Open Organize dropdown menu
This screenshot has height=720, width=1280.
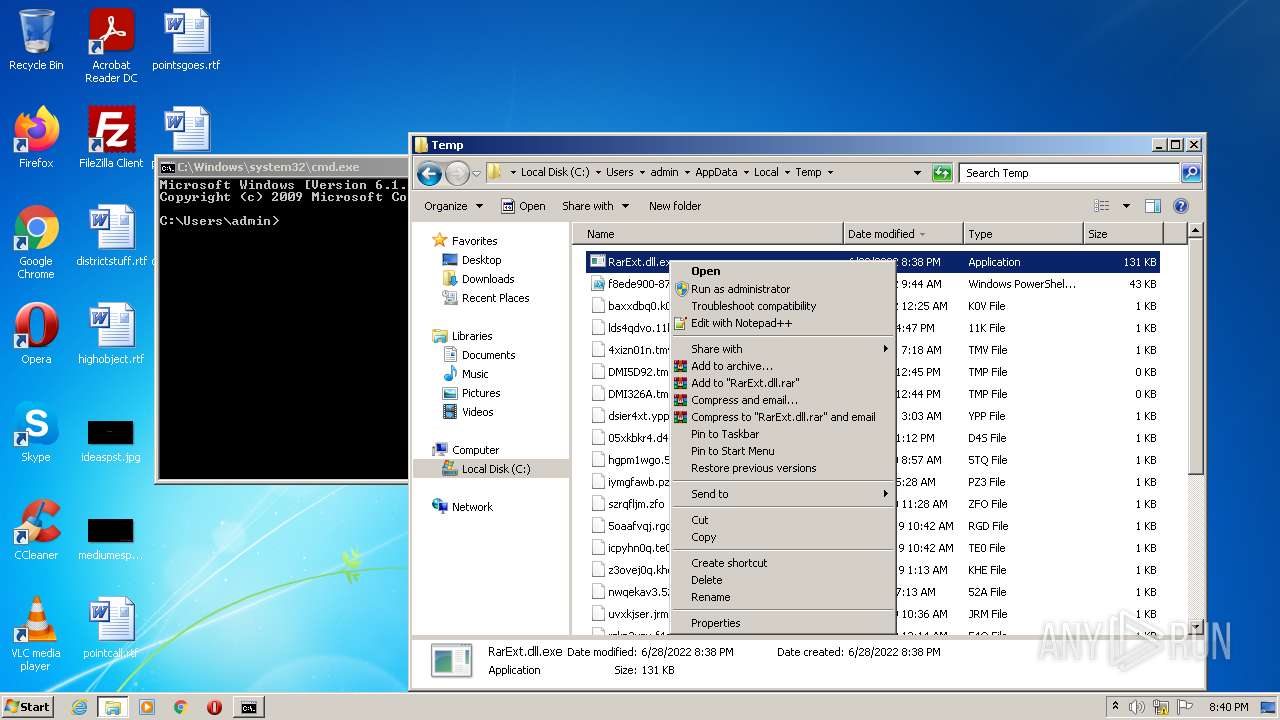click(453, 206)
